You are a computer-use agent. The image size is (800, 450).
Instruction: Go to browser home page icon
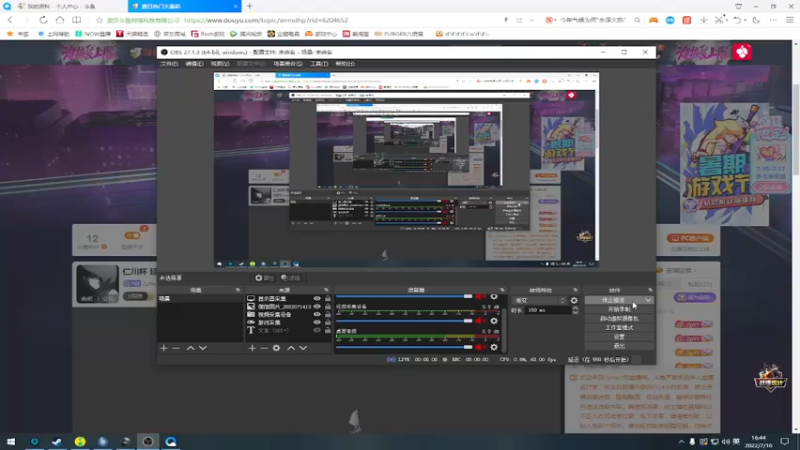tap(60, 20)
